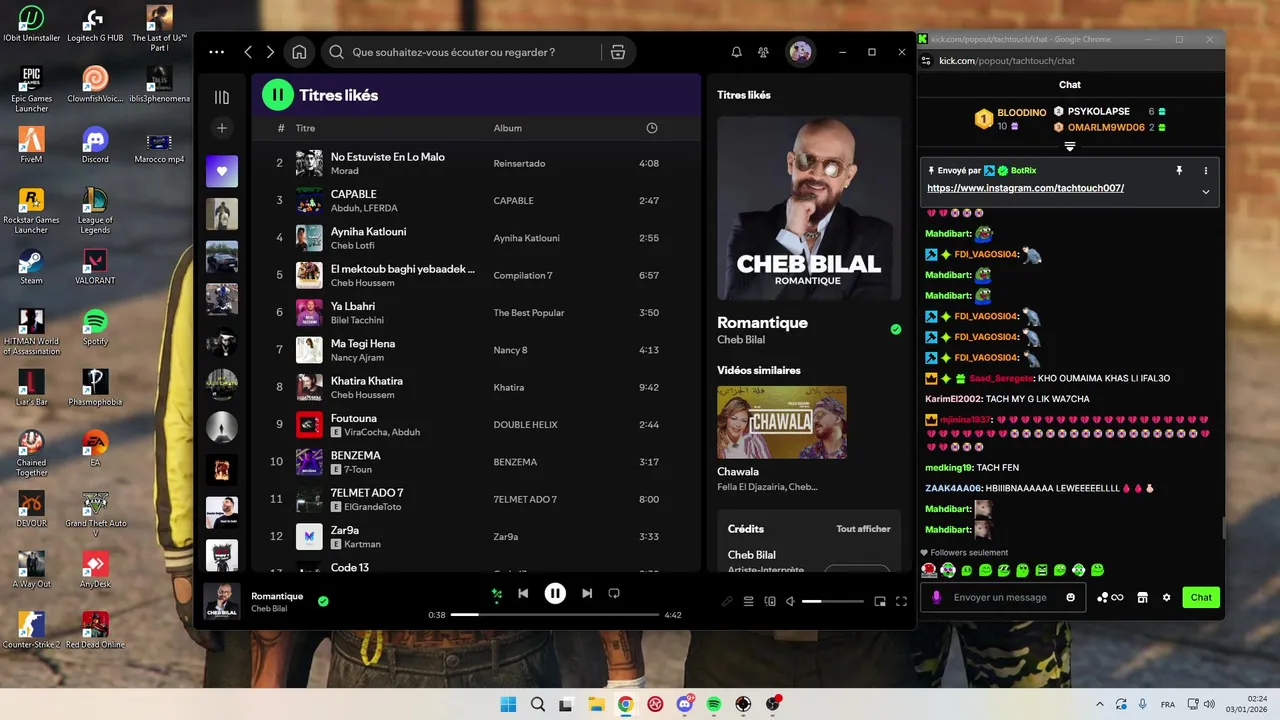Screen dimensions: 1280x720
Task: Click the Album column header
Action: 508,128
